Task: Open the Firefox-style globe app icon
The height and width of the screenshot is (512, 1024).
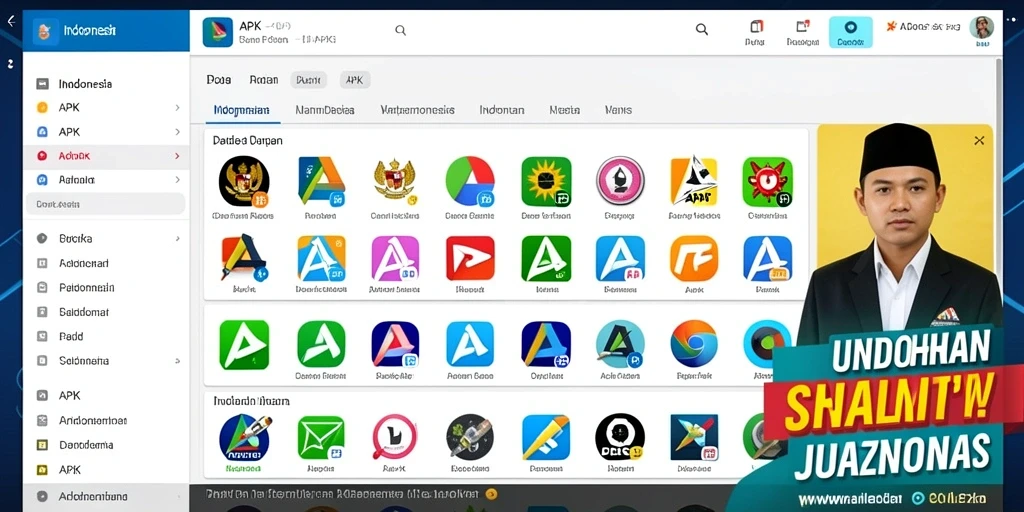Action: pos(694,344)
